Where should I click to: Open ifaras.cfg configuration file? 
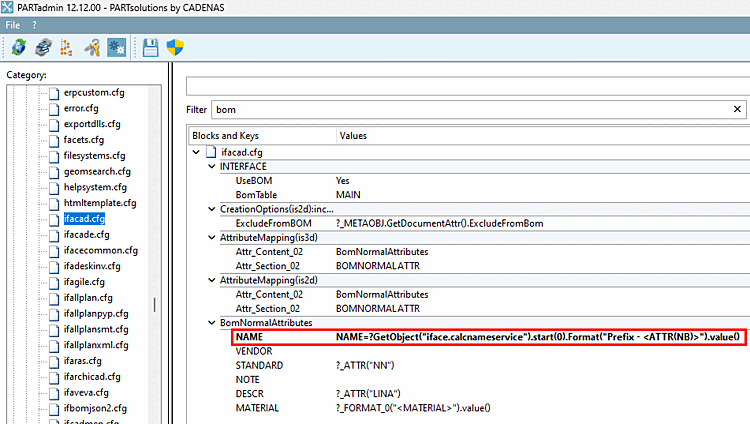click(83, 361)
